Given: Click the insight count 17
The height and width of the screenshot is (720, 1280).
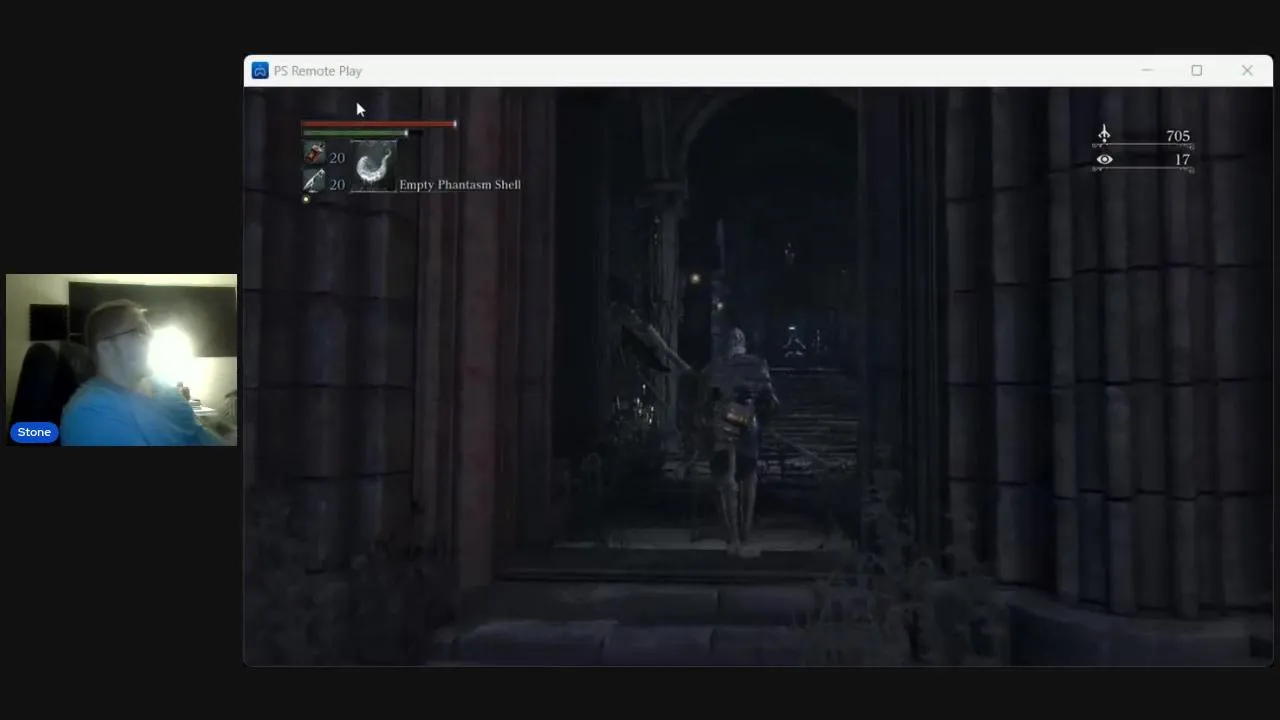Looking at the screenshot, I should 1183,160.
